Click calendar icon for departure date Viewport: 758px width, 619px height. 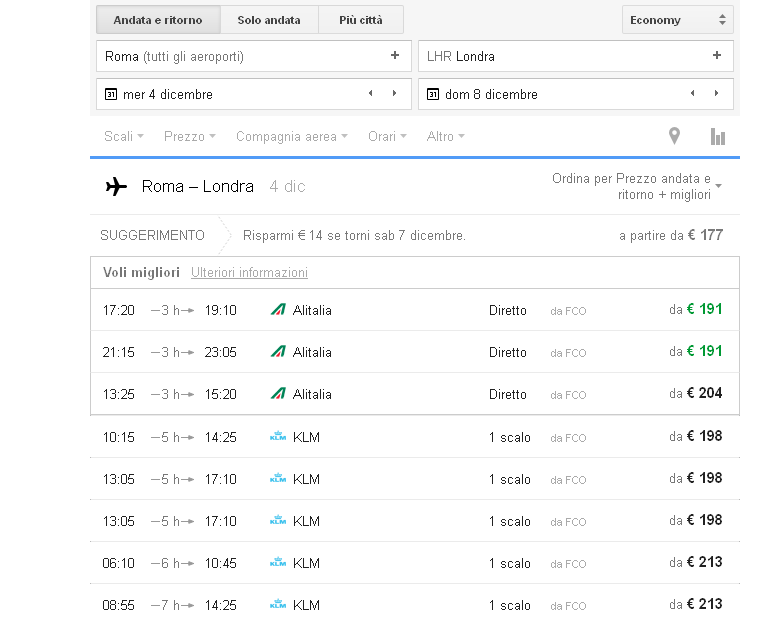pos(111,94)
